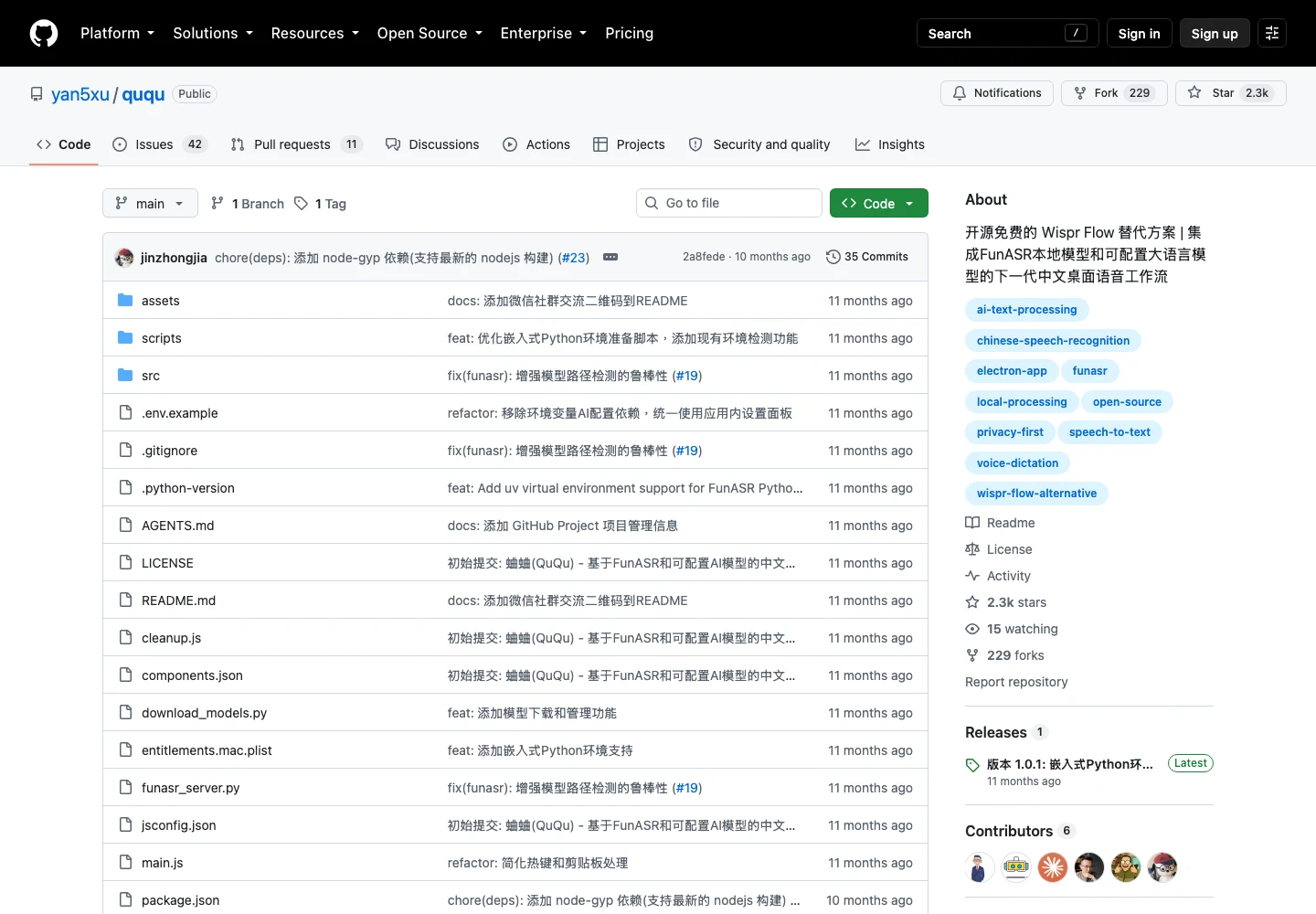The height and width of the screenshot is (914, 1316).
Task: Open the package.json file
Action: tap(180, 900)
